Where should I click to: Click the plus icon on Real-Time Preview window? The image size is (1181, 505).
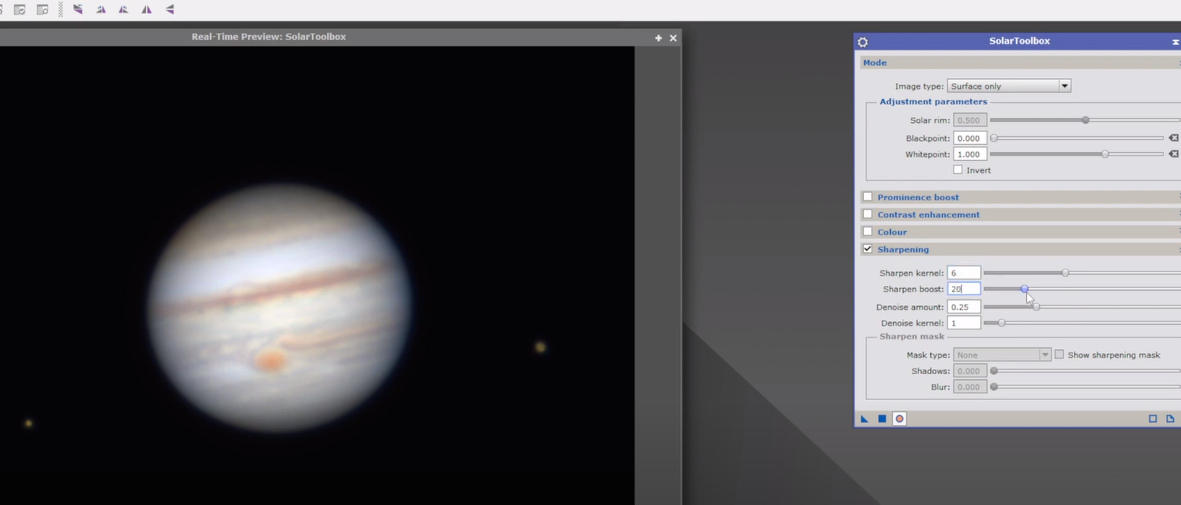pyautogui.click(x=658, y=38)
